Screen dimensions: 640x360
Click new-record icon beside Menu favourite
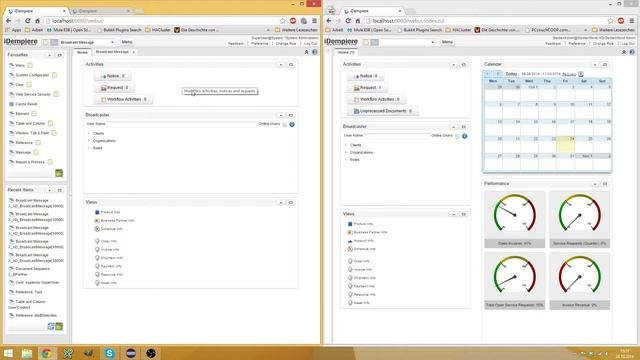[x=30, y=65]
